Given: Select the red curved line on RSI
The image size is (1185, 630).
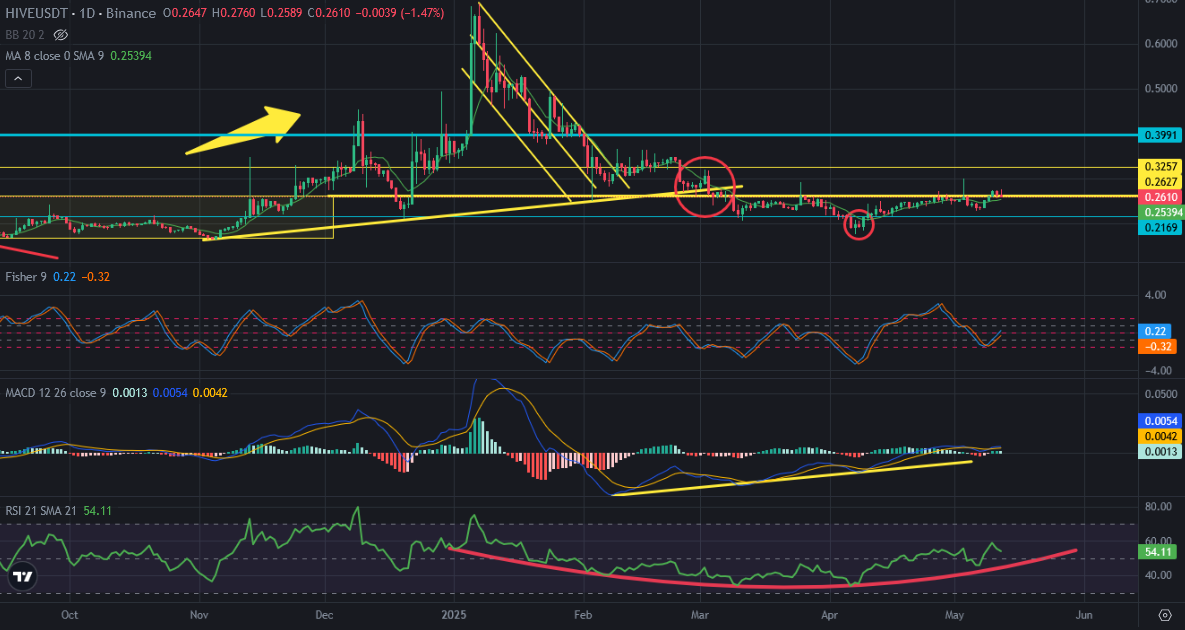Looking at the screenshot, I should (763, 571).
